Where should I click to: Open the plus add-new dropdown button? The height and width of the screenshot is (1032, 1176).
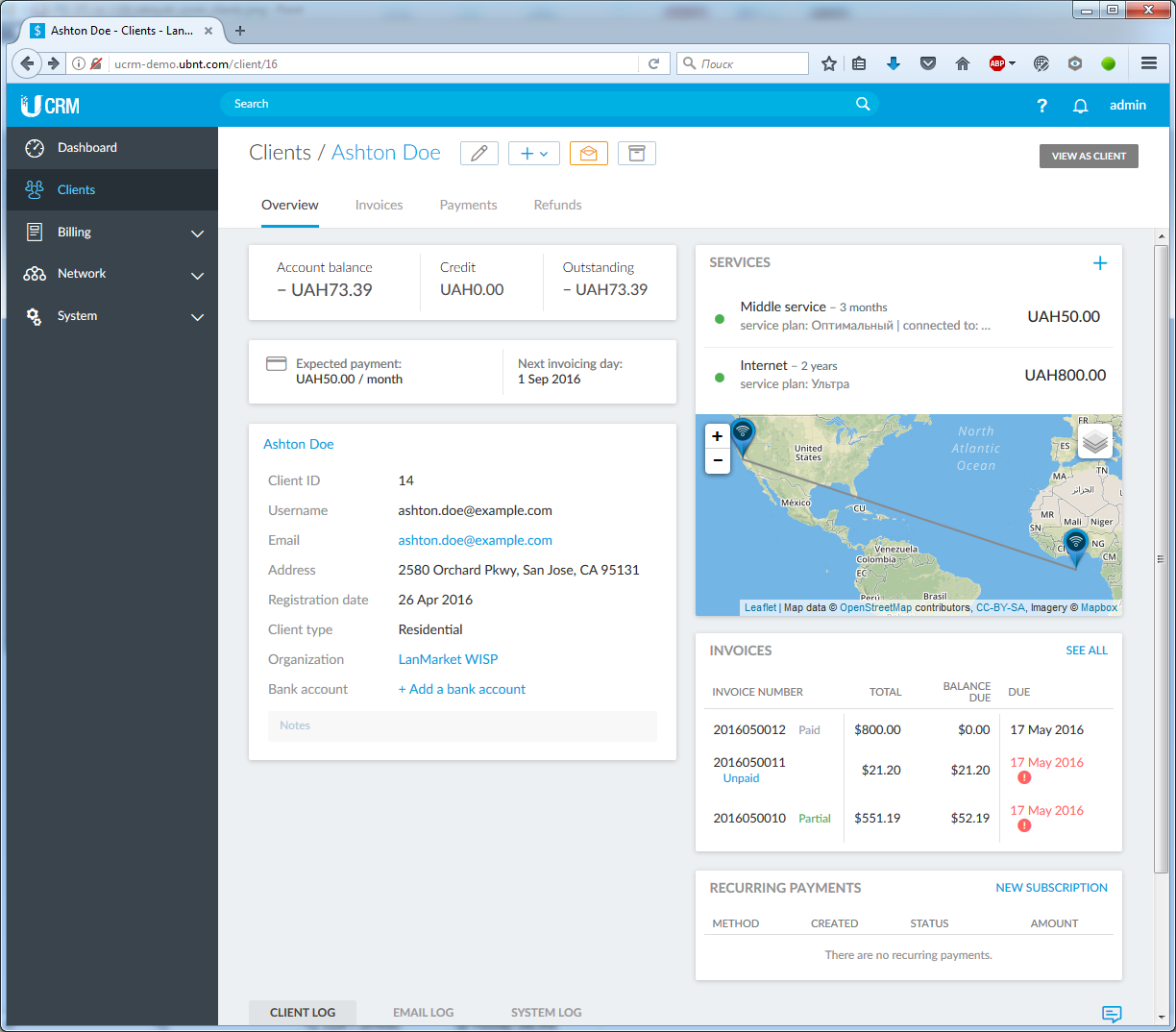533,154
